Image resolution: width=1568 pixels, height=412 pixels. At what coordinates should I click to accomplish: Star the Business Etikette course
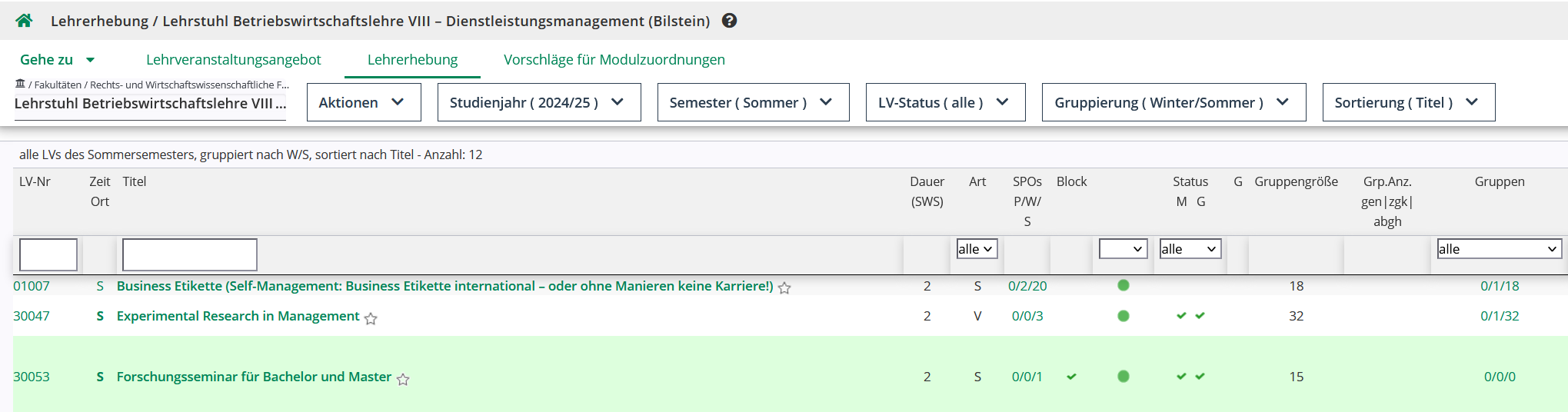coord(784,288)
